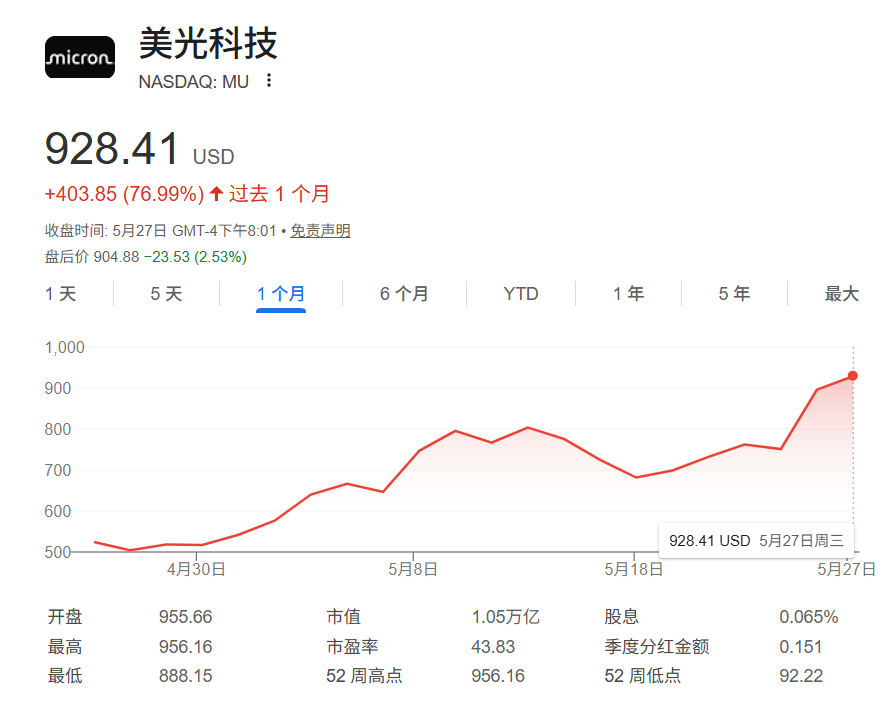
Task: Click the −23.53 (2.53%) after-hours change
Action: 195,257
